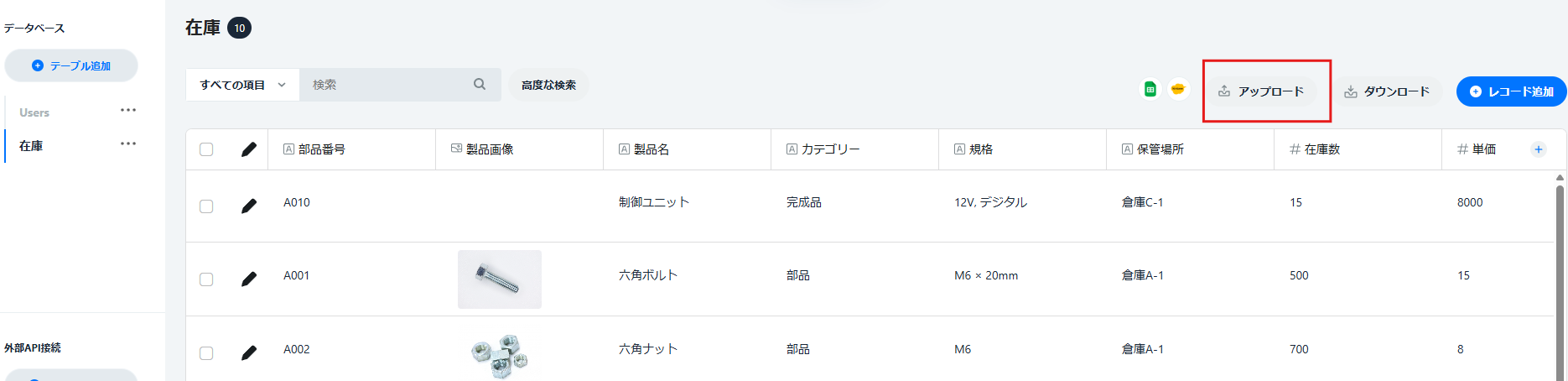Viewport: 1568px width, 381px height.
Task: Edit record A001 with its pencil icon
Action: [249, 279]
